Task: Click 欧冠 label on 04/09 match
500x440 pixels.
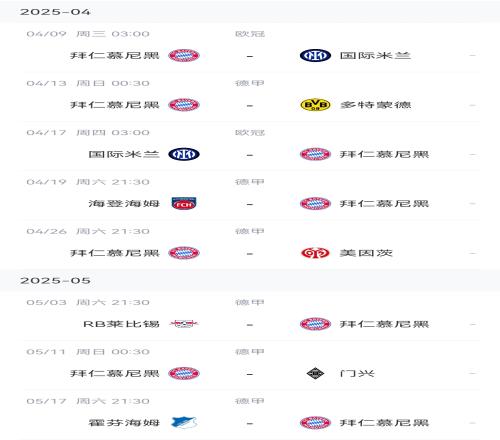Action: [250, 34]
